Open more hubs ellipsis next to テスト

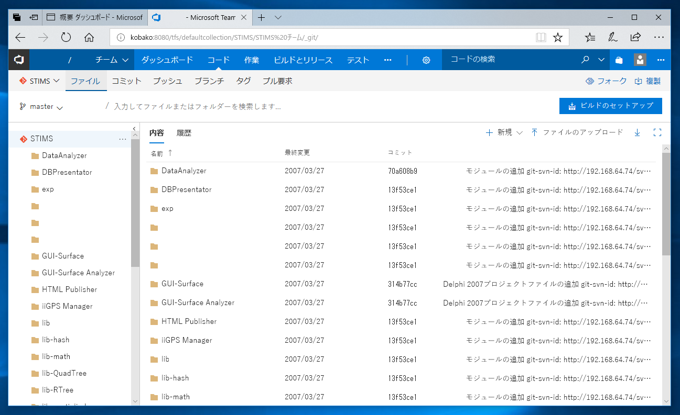coord(388,60)
